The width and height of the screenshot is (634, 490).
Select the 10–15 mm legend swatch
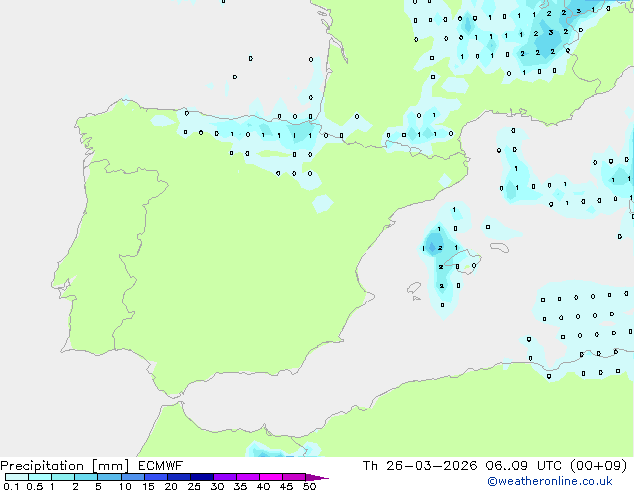132,477
